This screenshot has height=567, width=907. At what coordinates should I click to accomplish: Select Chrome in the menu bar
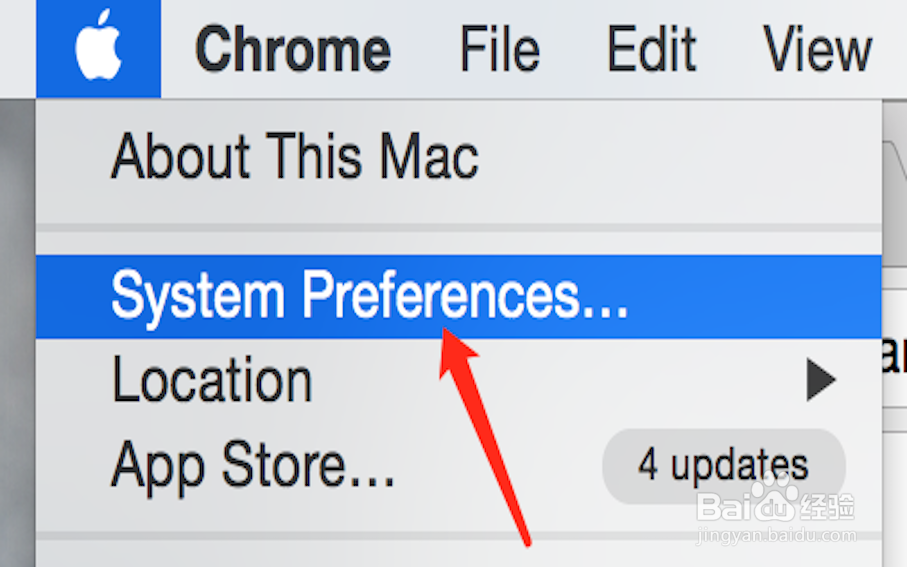[x=292, y=48]
